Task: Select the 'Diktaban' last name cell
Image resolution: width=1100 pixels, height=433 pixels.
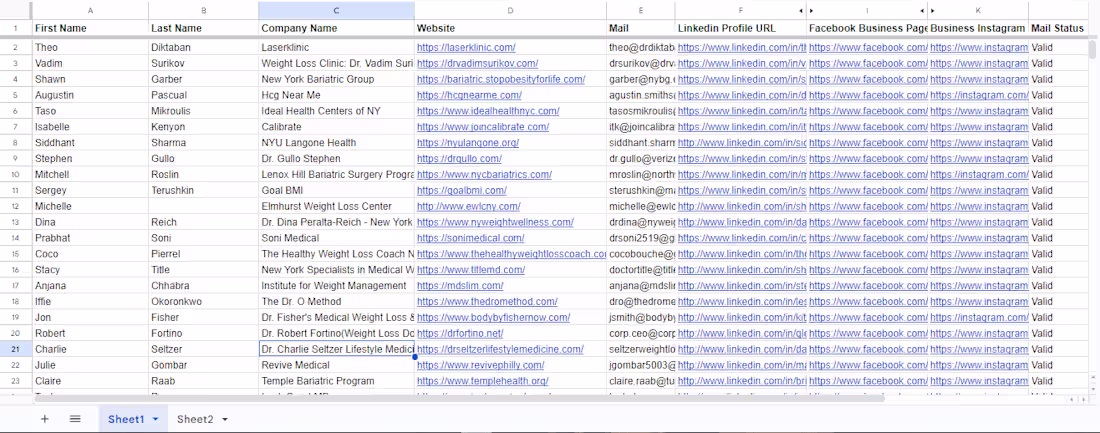Action: [x=203, y=48]
